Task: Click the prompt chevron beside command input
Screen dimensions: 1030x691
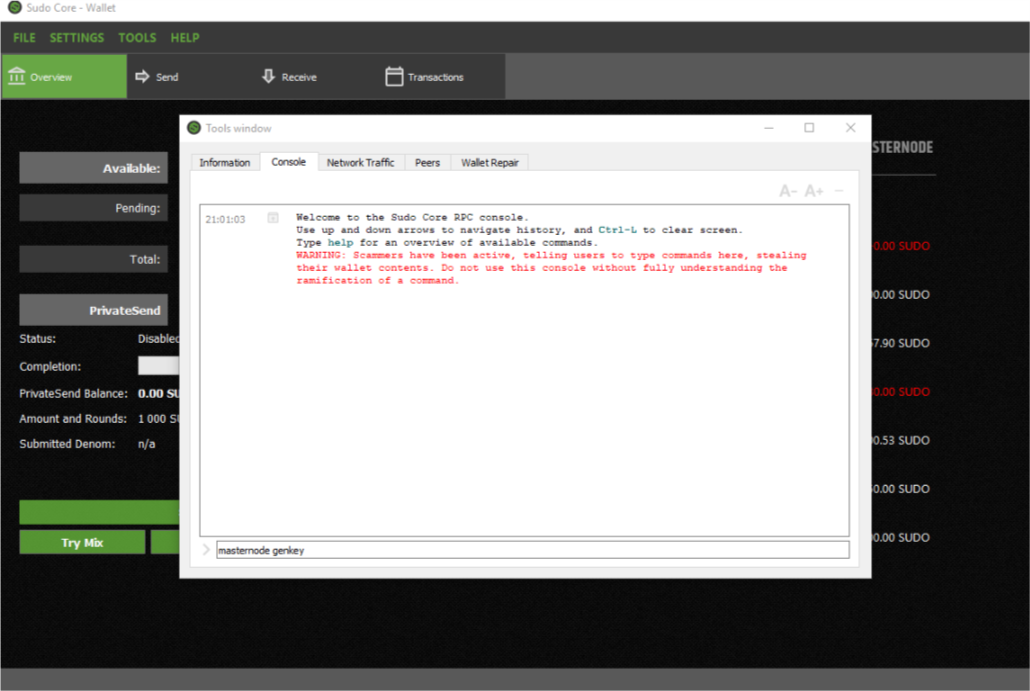Action: point(206,550)
